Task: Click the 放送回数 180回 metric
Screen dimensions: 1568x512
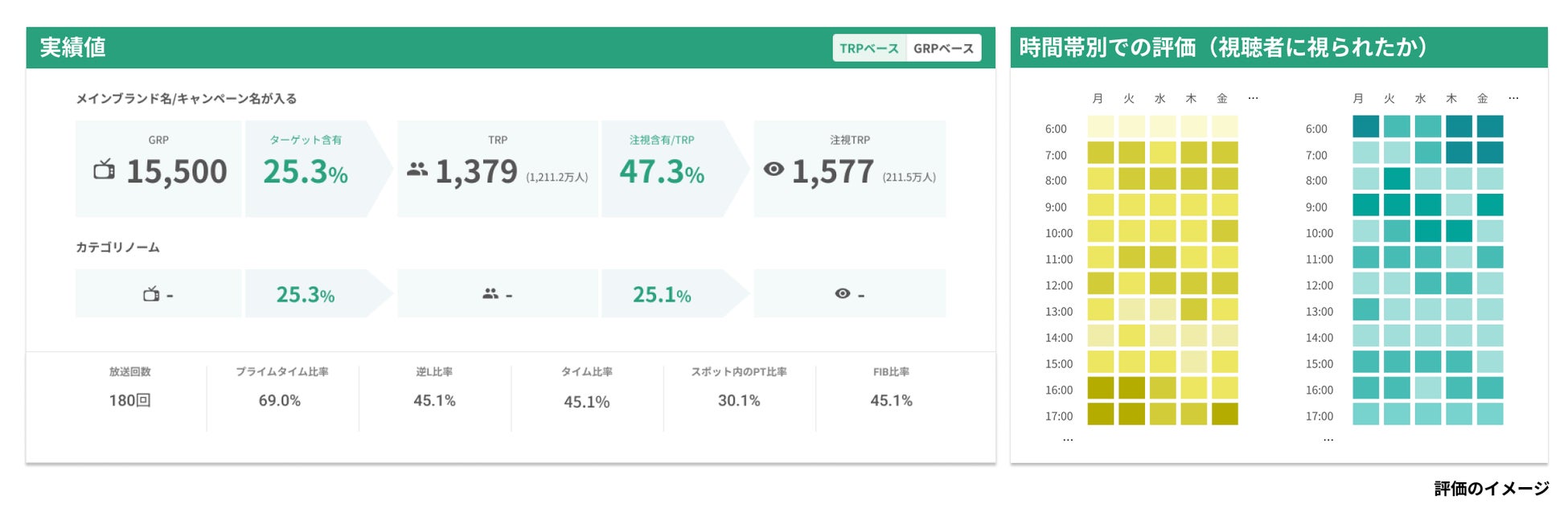Action: (130, 387)
